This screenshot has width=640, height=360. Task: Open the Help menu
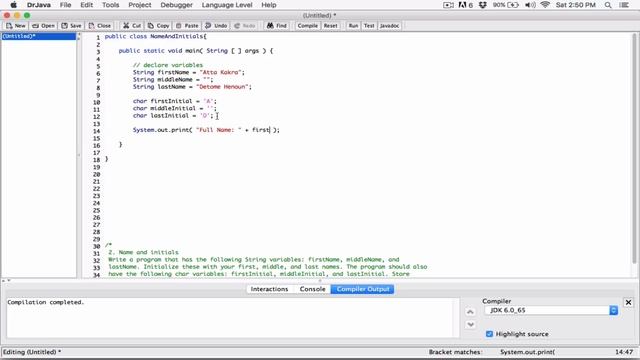pos(269,5)
